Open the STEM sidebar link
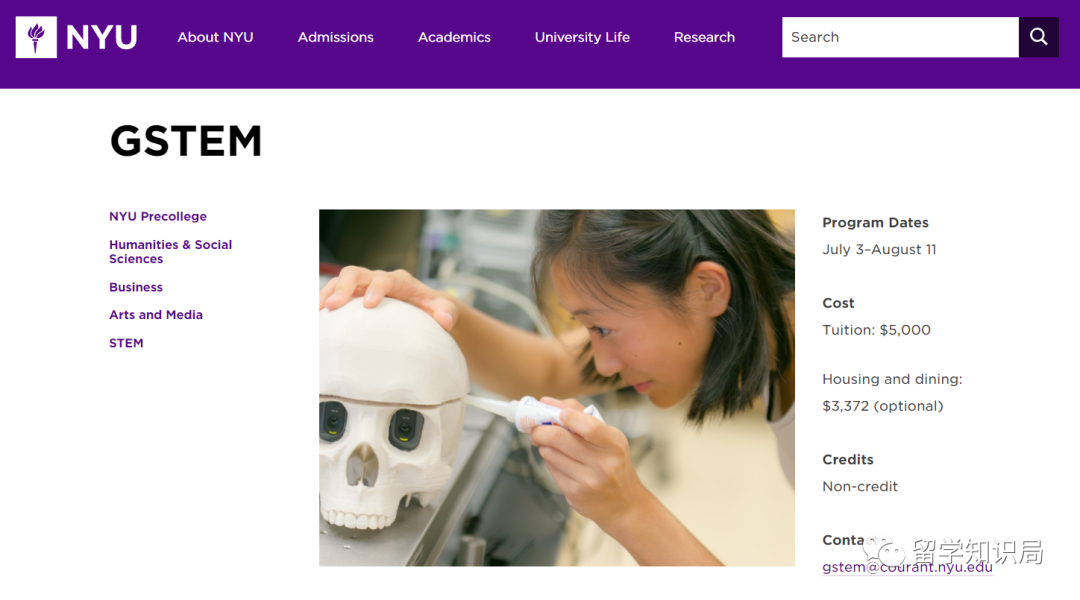Viewport: 1080px width, 600px height. coord(126,343)
